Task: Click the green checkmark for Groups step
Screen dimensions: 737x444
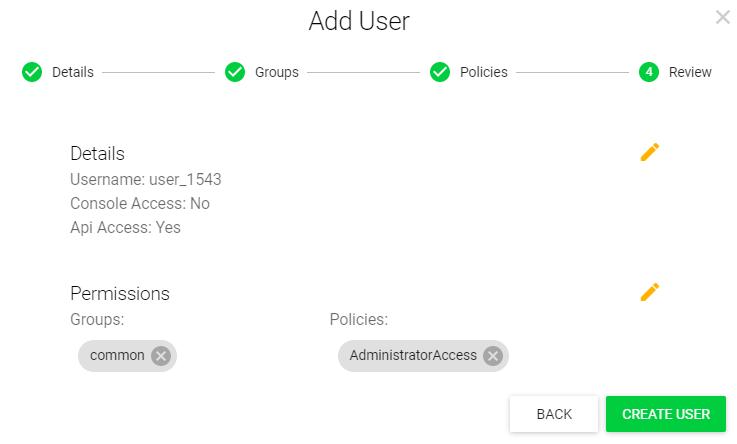Action: pos(235,72)
